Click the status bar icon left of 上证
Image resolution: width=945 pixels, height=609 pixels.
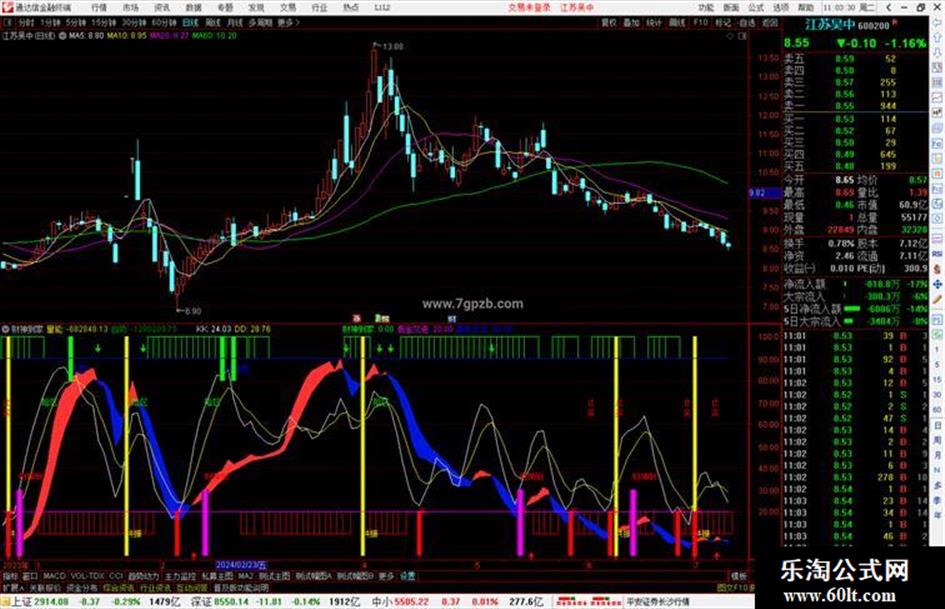click(x=5, y=602)
